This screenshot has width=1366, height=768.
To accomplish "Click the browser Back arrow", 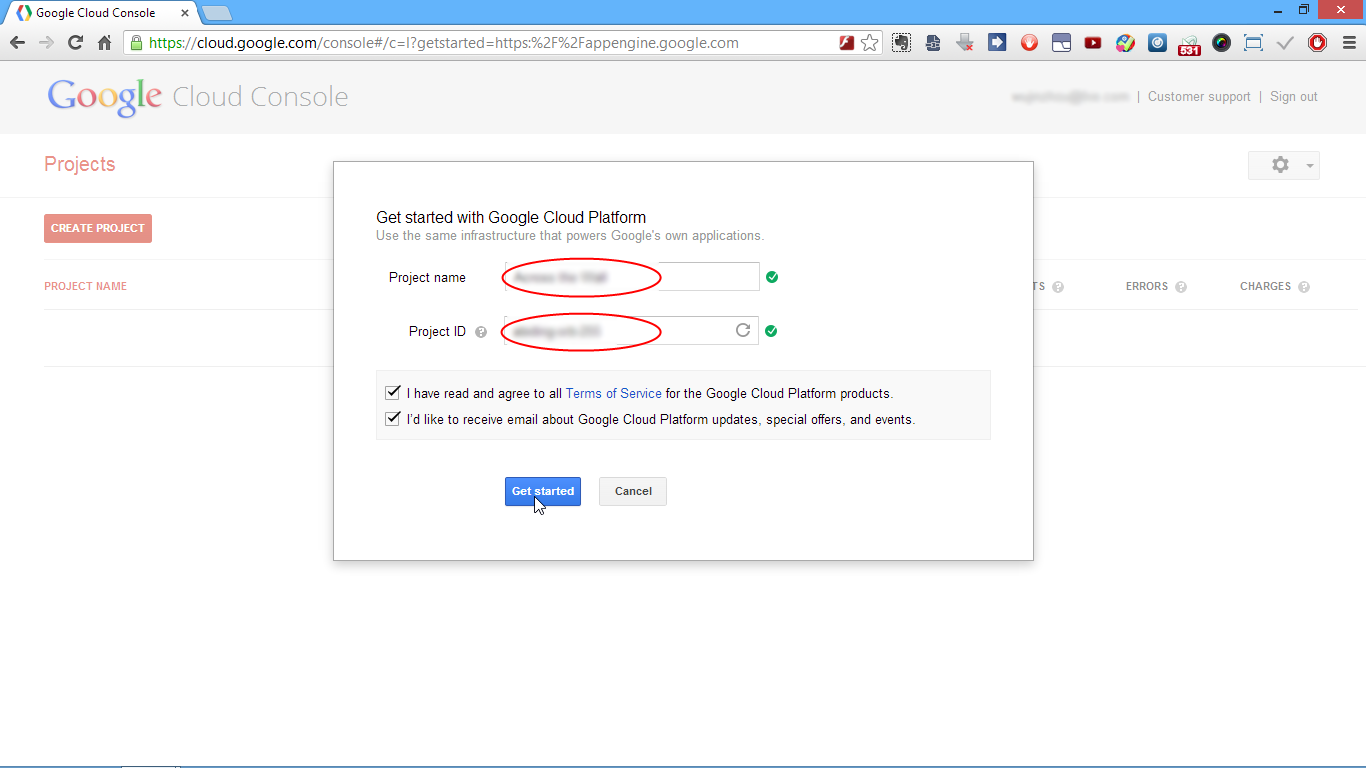I will (x=17, y=43).
